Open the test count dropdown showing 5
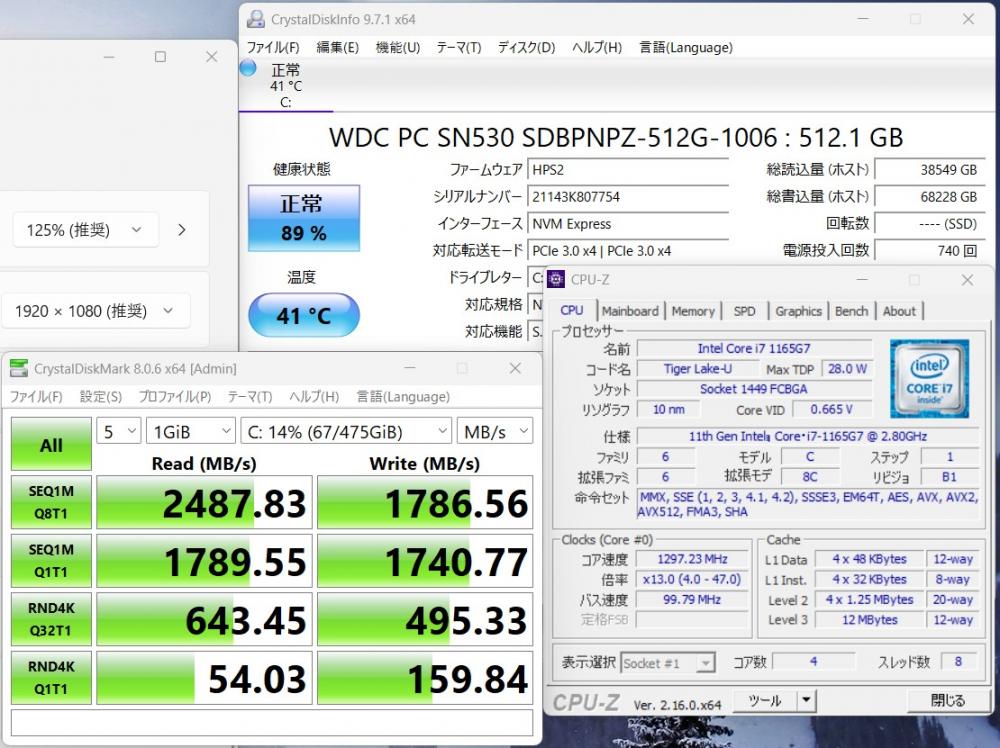This screenshot has height=748, width=1000. pos(117,431)
